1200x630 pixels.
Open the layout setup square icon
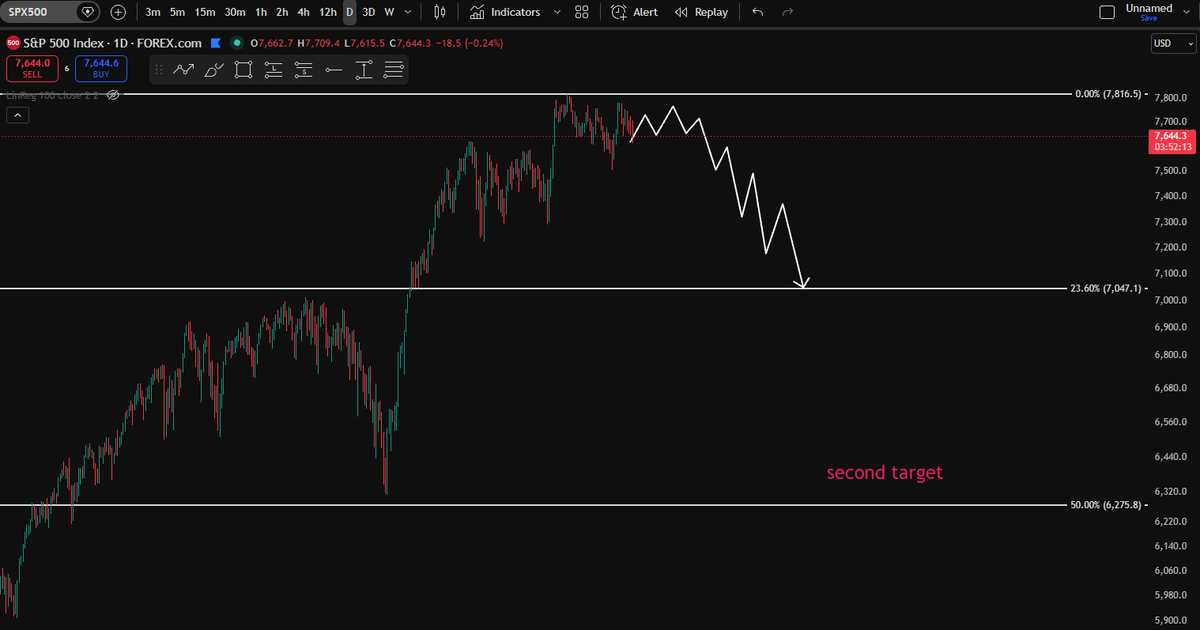(x=1107, y=12)
